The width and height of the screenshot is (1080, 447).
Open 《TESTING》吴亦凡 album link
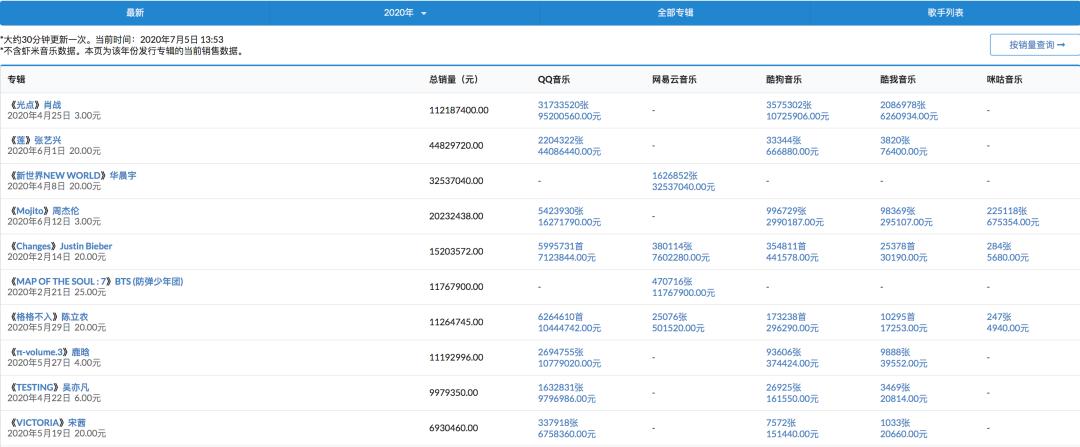[x=48, y=387]
